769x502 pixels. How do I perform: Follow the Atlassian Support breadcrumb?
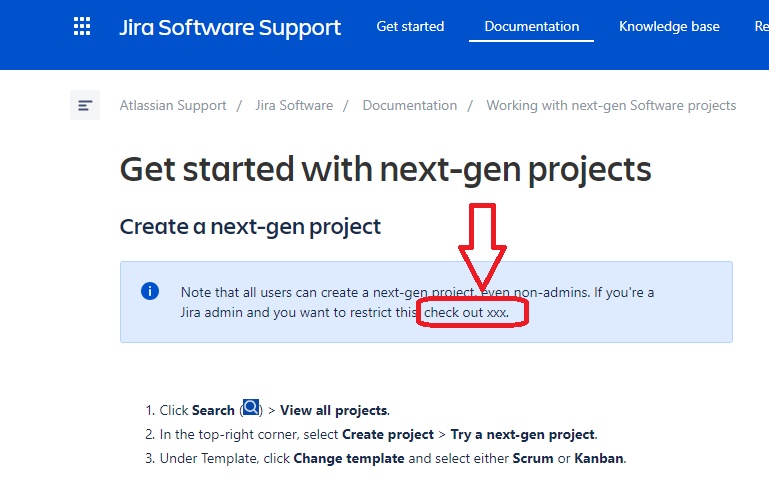(173, 105)
